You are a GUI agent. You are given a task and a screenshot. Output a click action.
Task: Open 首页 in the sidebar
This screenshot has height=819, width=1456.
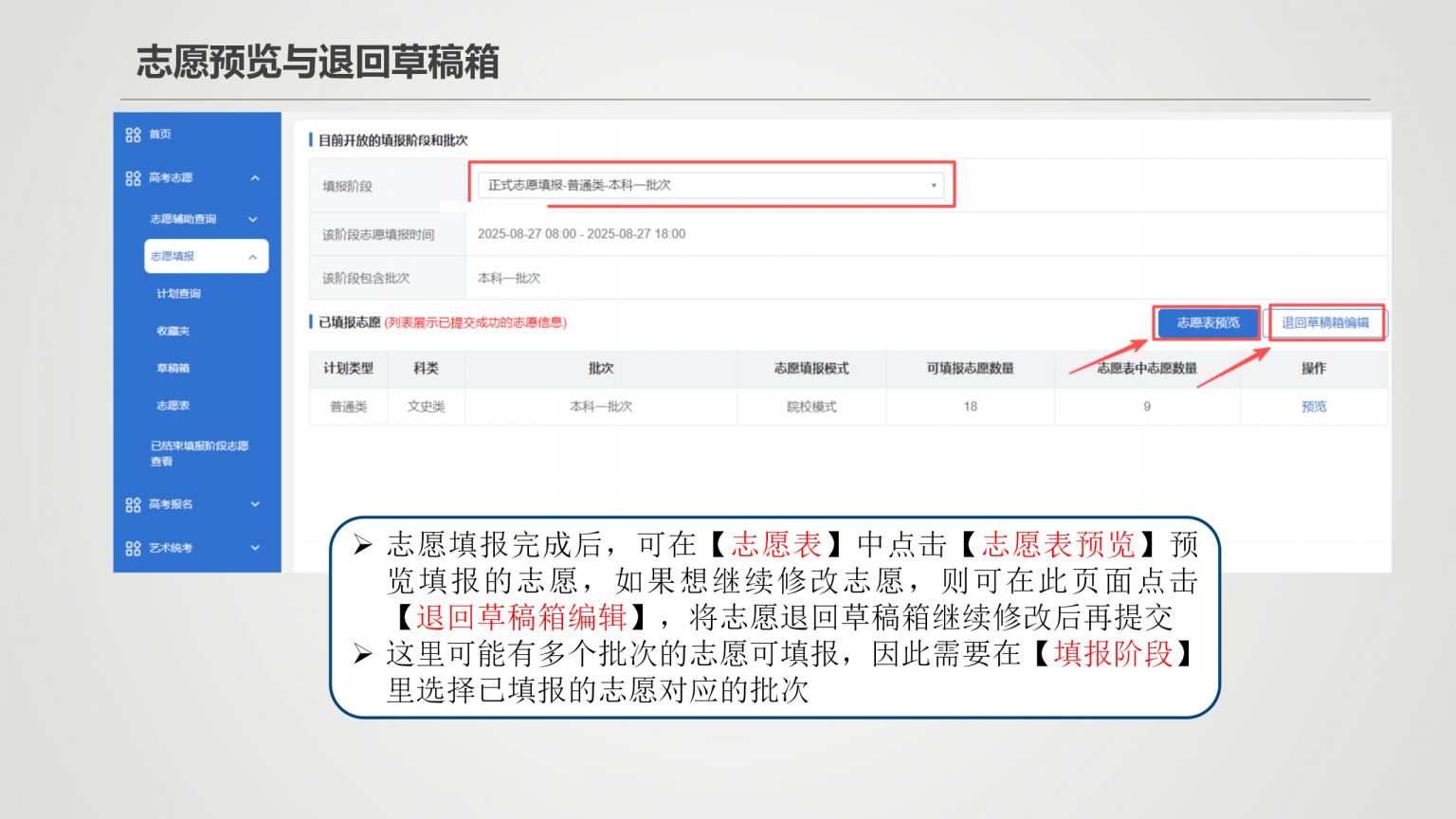pos(160,135)
